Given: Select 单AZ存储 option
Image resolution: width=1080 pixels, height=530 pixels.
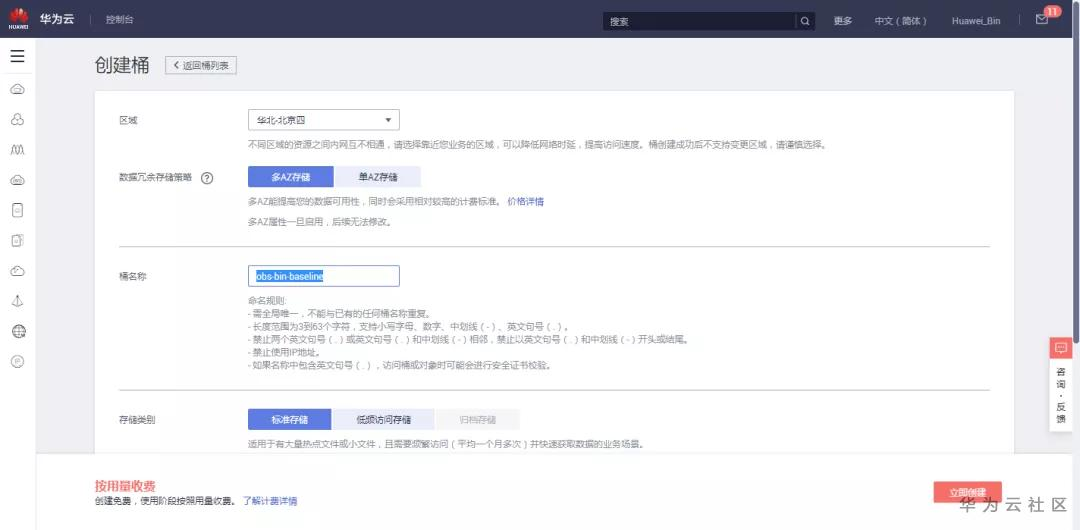Looking at the screenshot, I should [377, 177].
